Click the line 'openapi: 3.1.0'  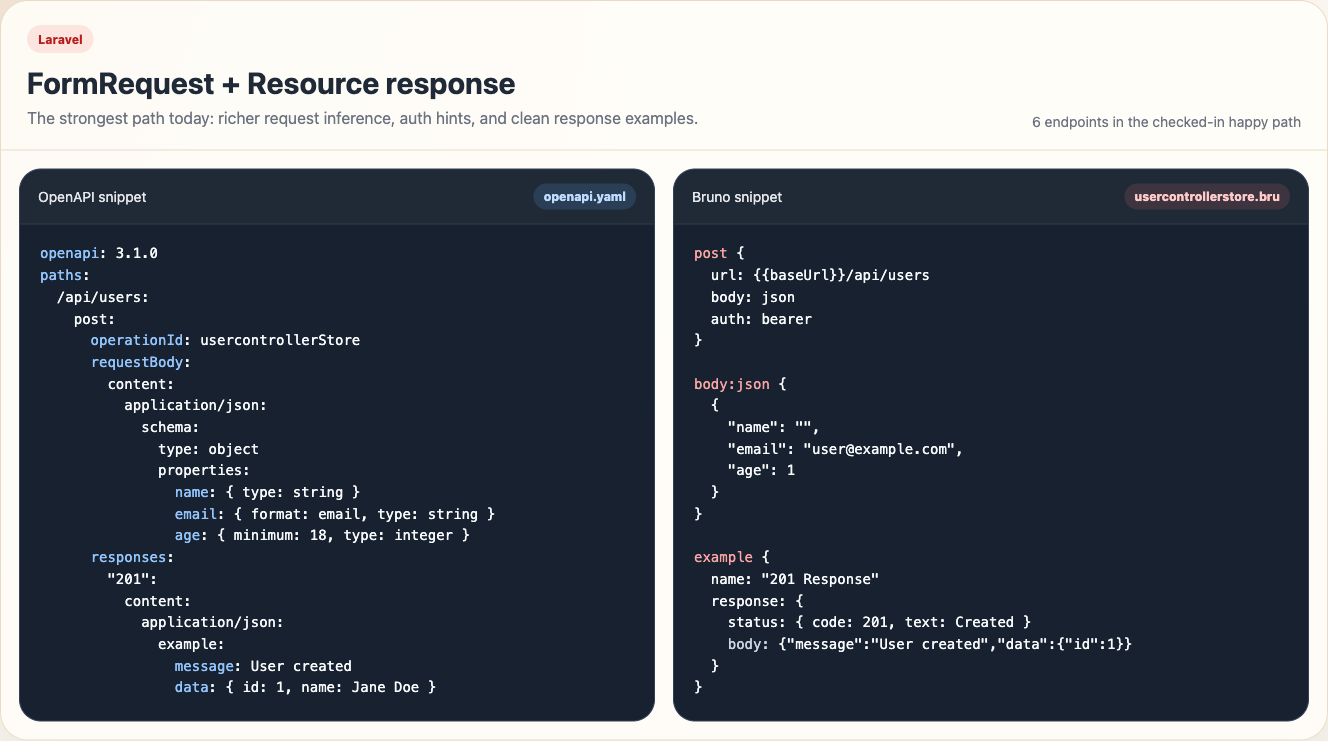point(99,253)
